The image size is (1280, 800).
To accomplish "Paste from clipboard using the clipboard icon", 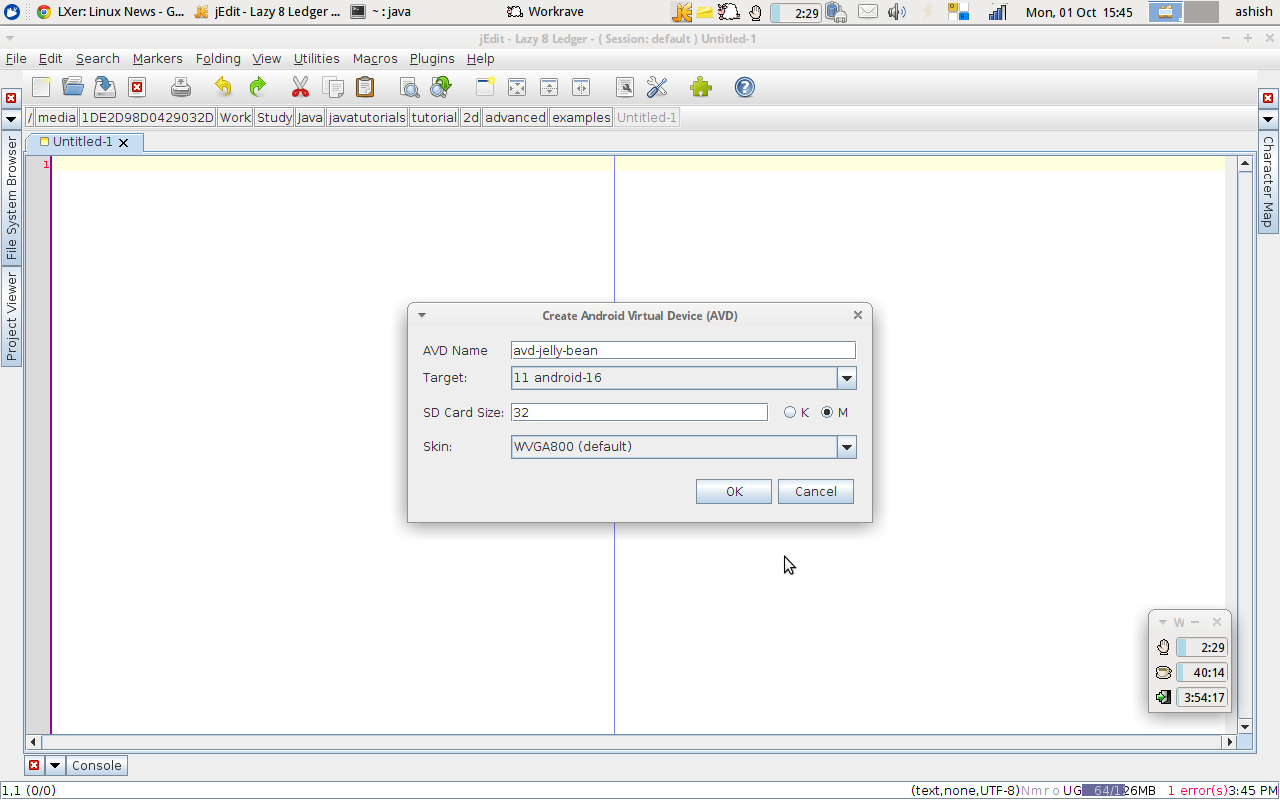I will (x=364, y=87).
